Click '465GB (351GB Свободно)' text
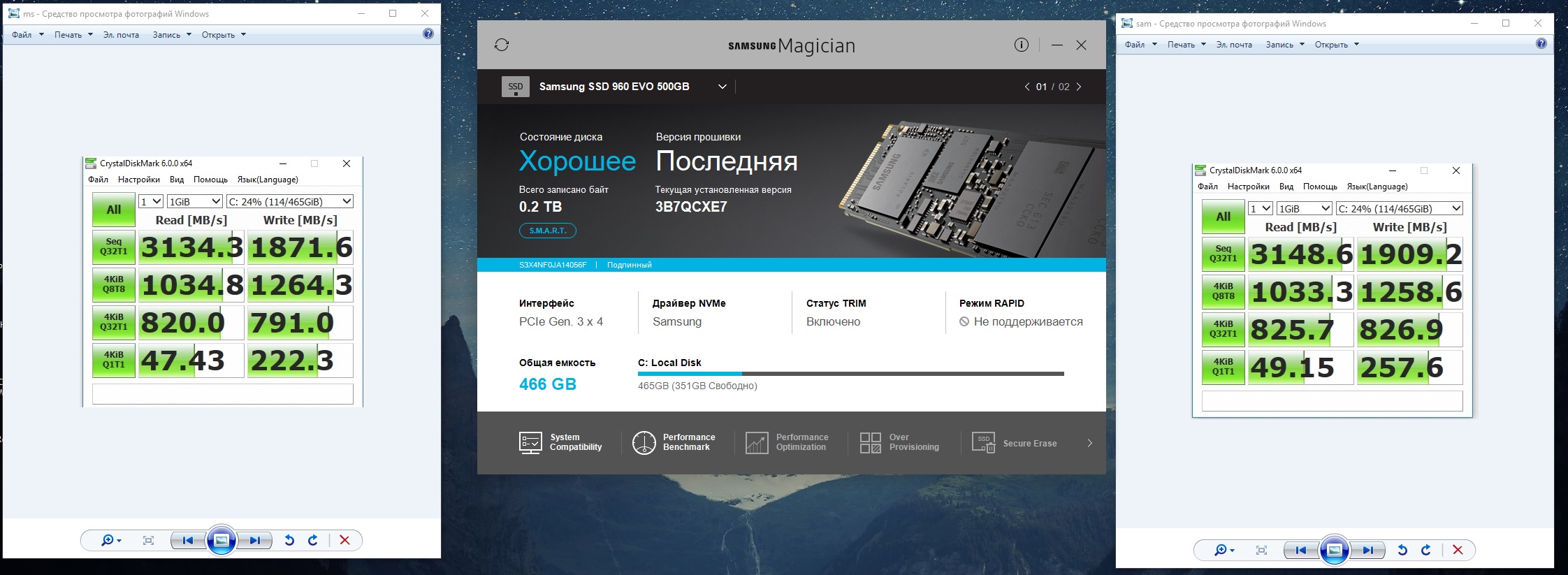The width and height of the screenshot is (1568, 575). [697, 386]
